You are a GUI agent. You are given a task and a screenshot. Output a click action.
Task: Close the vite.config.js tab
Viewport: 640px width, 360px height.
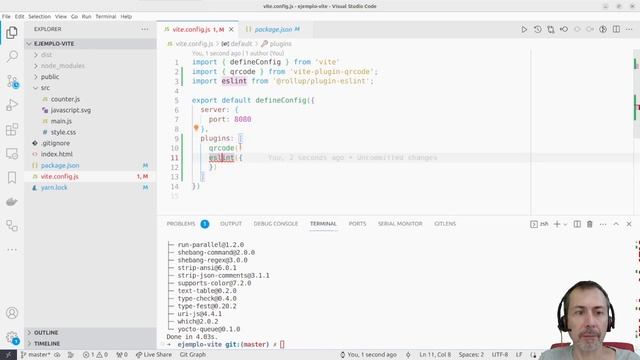point(231,29)
